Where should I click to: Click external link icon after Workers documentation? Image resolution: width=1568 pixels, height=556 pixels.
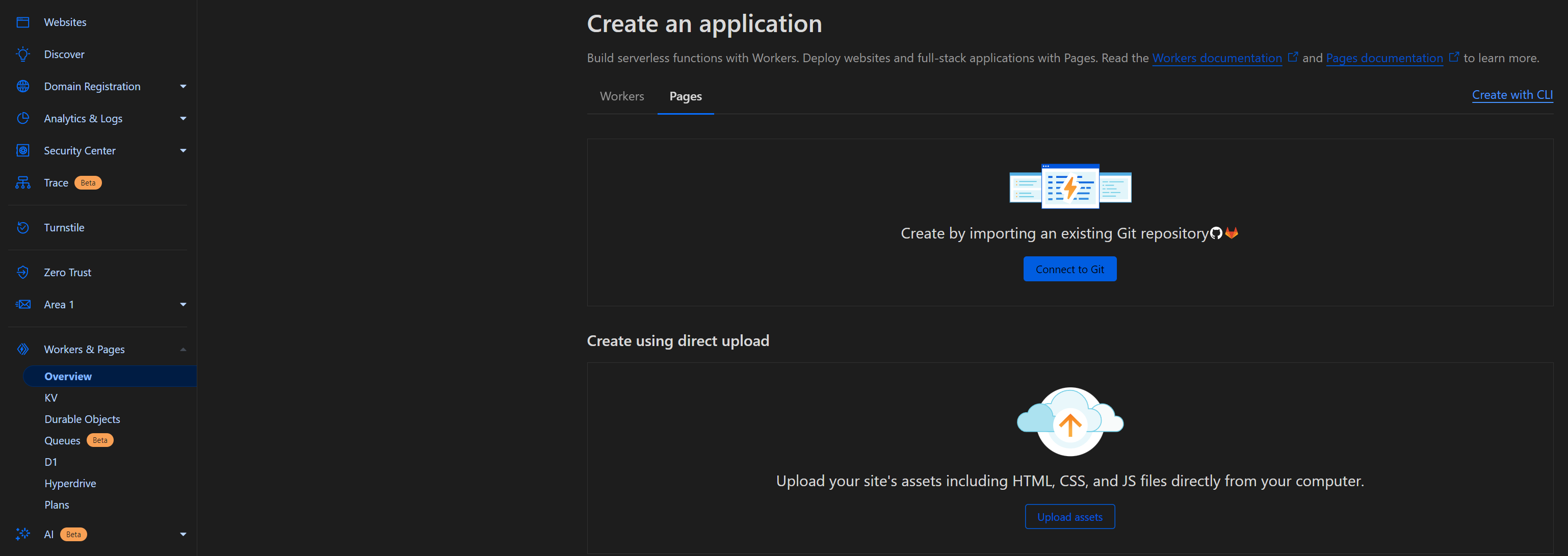pos(1292,57)
